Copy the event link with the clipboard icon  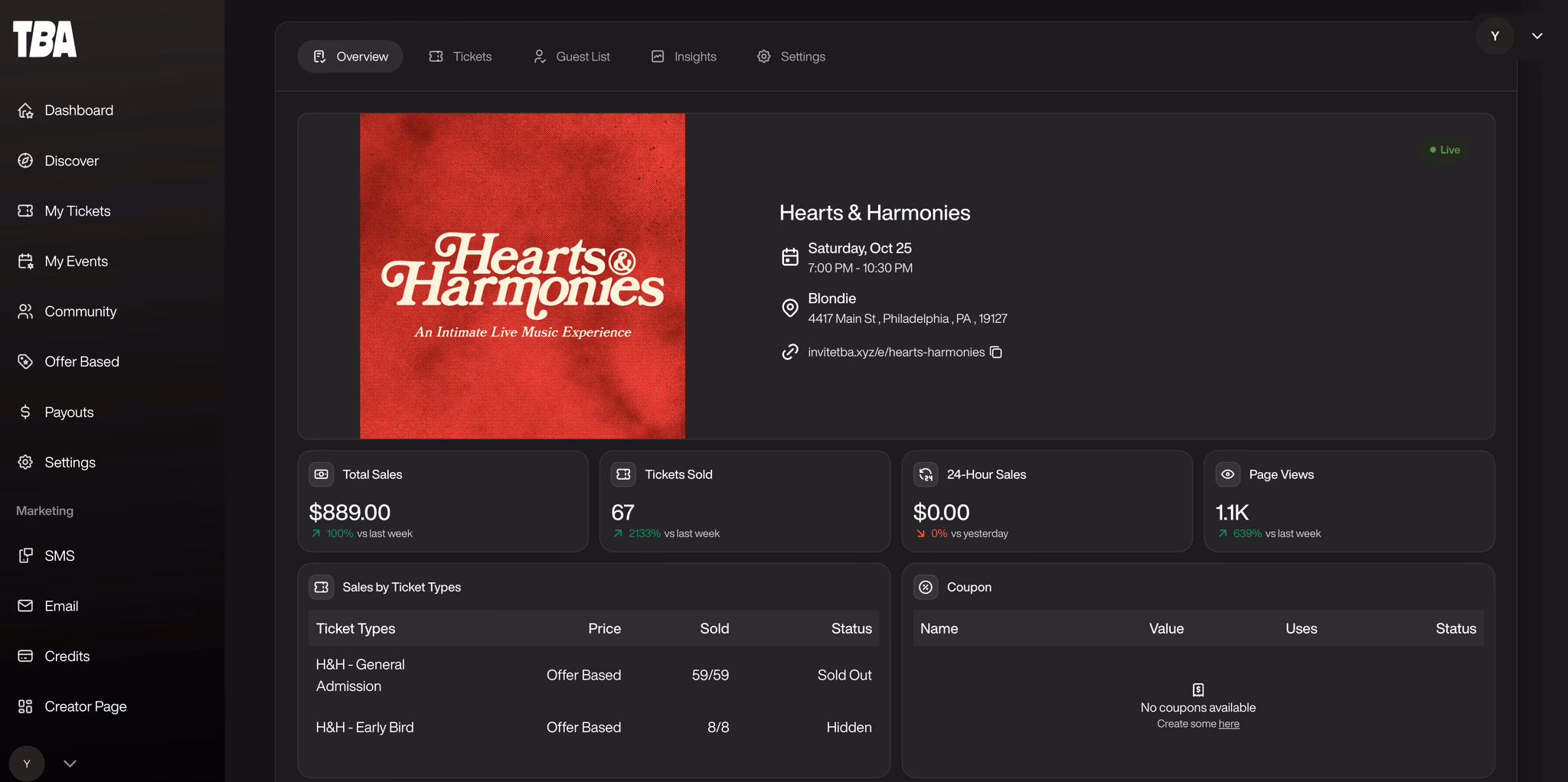tap(995, 352)
